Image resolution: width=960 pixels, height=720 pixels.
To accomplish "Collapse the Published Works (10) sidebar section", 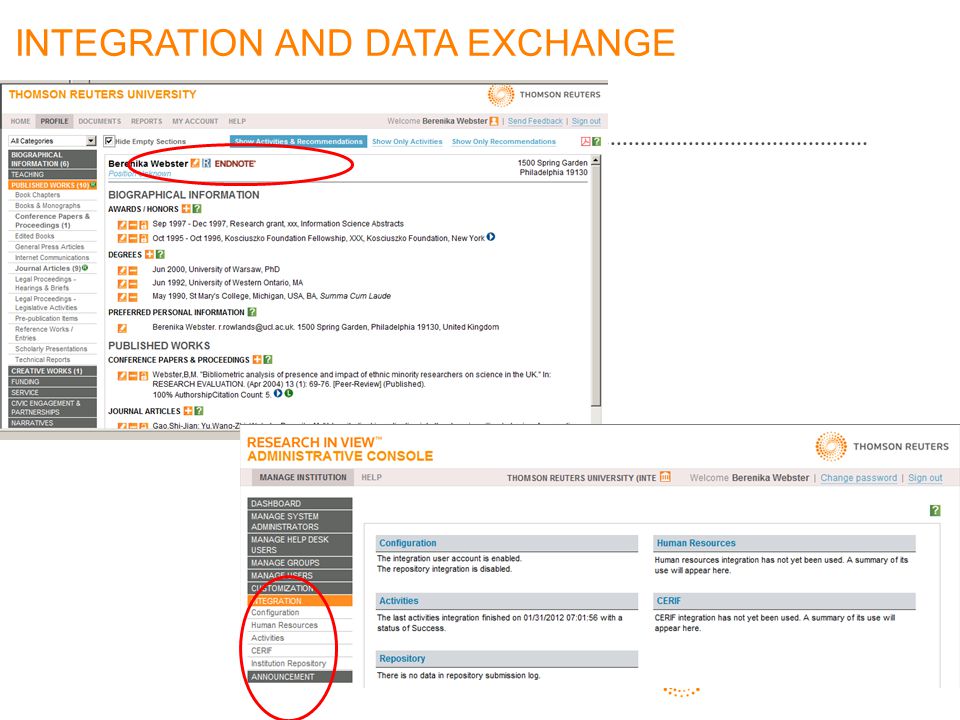I will tap(53, 185).
